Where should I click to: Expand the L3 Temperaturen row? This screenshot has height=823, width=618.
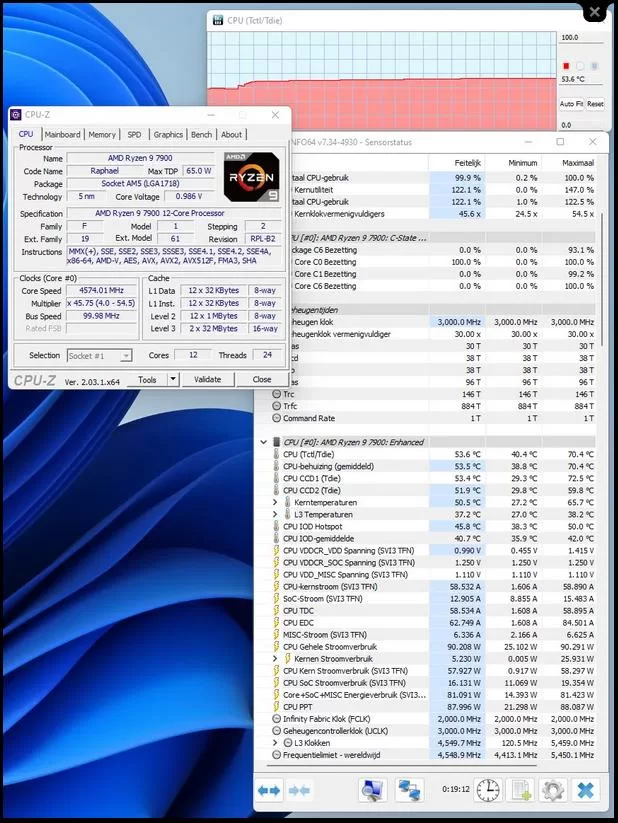[x=275, y=514]
